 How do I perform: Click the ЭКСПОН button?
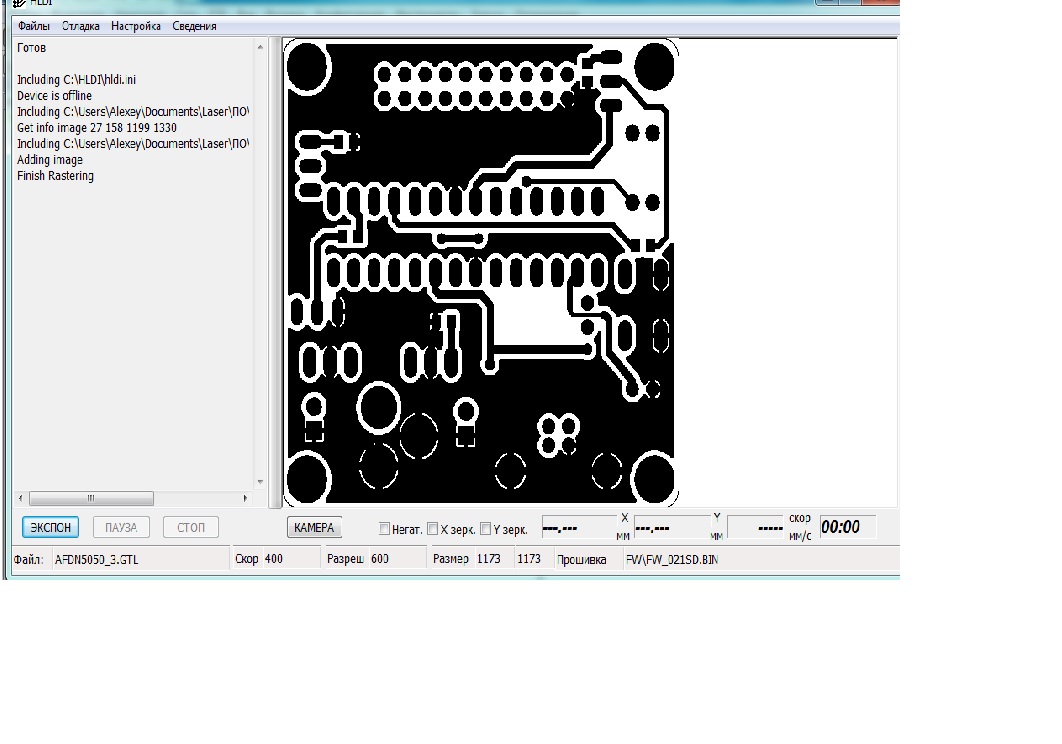50,527
